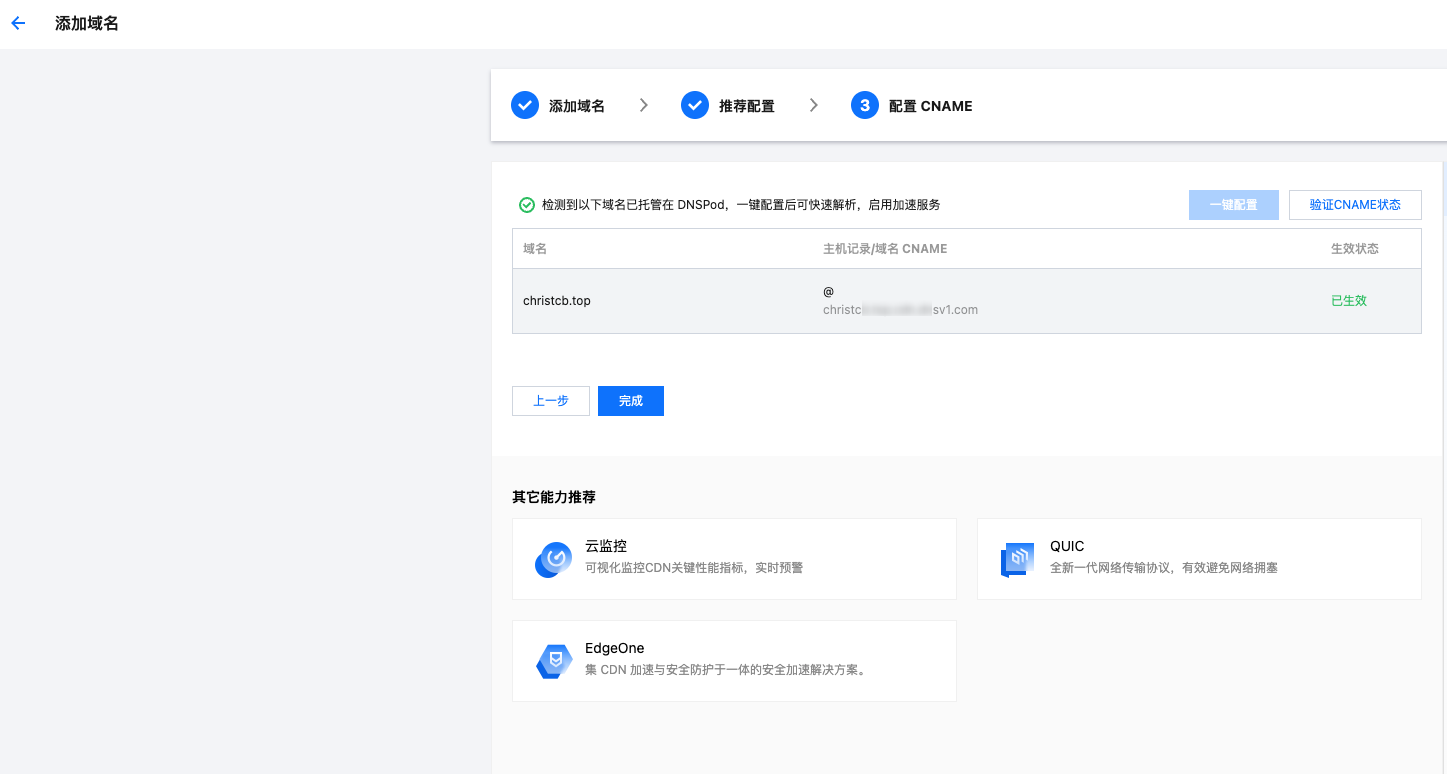Click 验证CNAME状态 button
The image size is (1447, 774).
point(1355,205)
